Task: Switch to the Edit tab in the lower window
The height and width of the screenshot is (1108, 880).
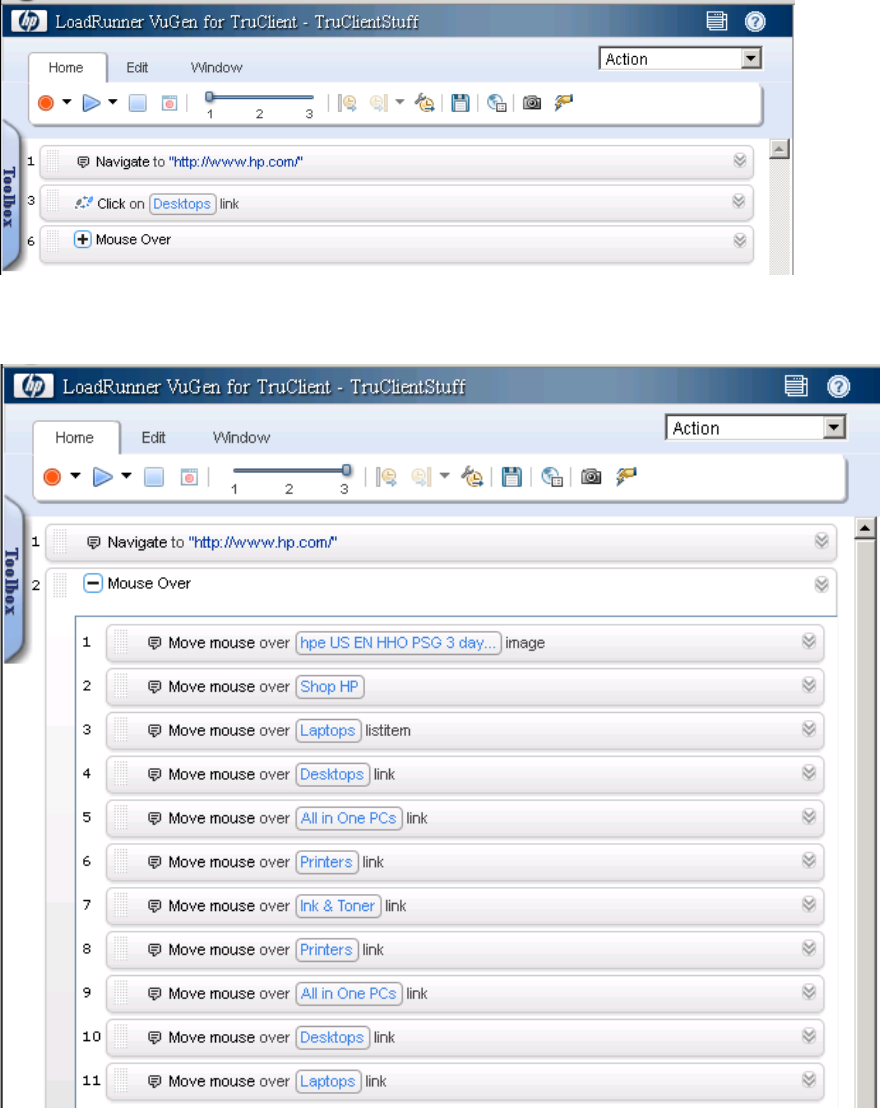Action: pos(153,437)
